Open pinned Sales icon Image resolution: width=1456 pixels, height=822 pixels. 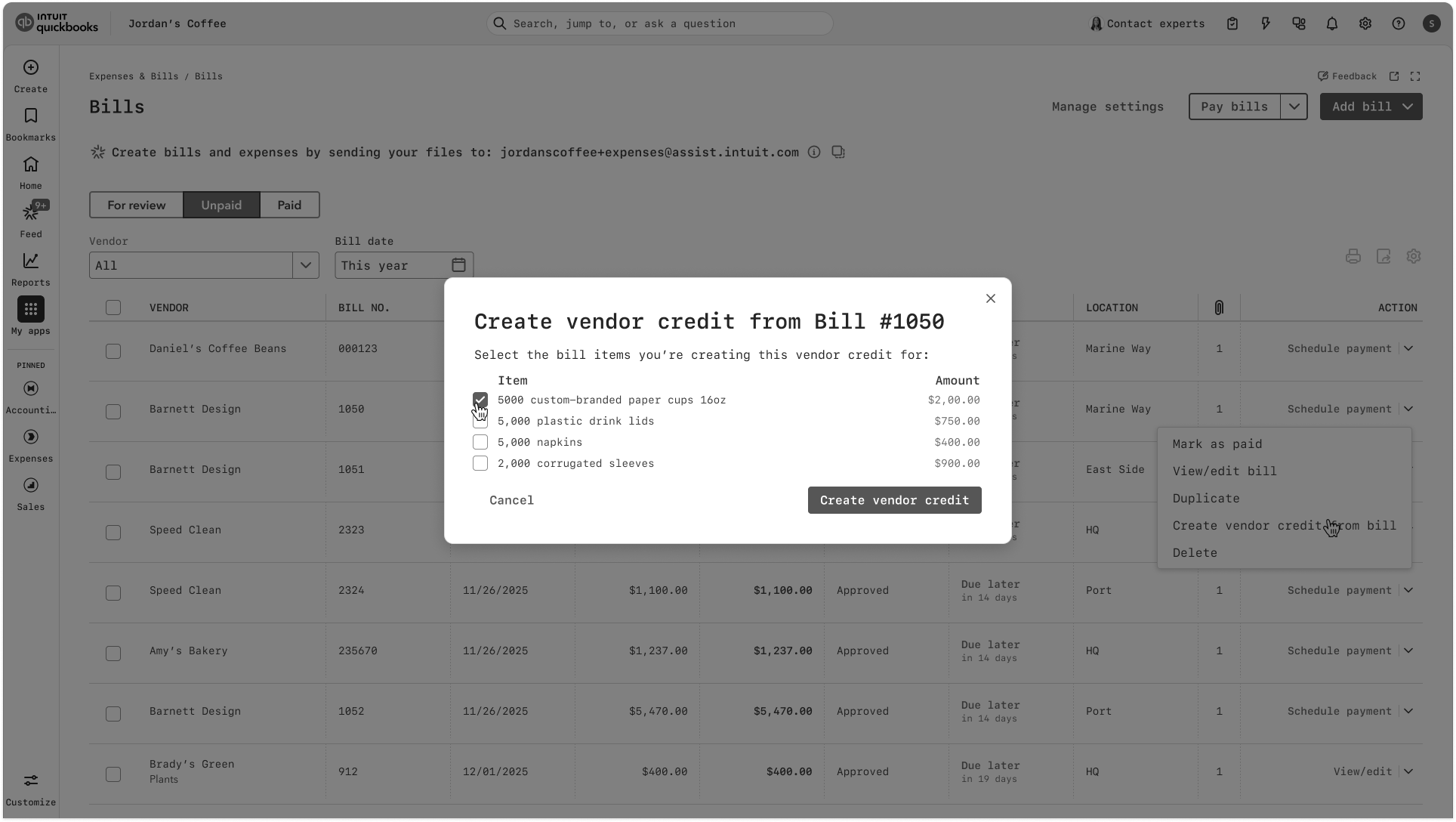[x=31, y=485]
